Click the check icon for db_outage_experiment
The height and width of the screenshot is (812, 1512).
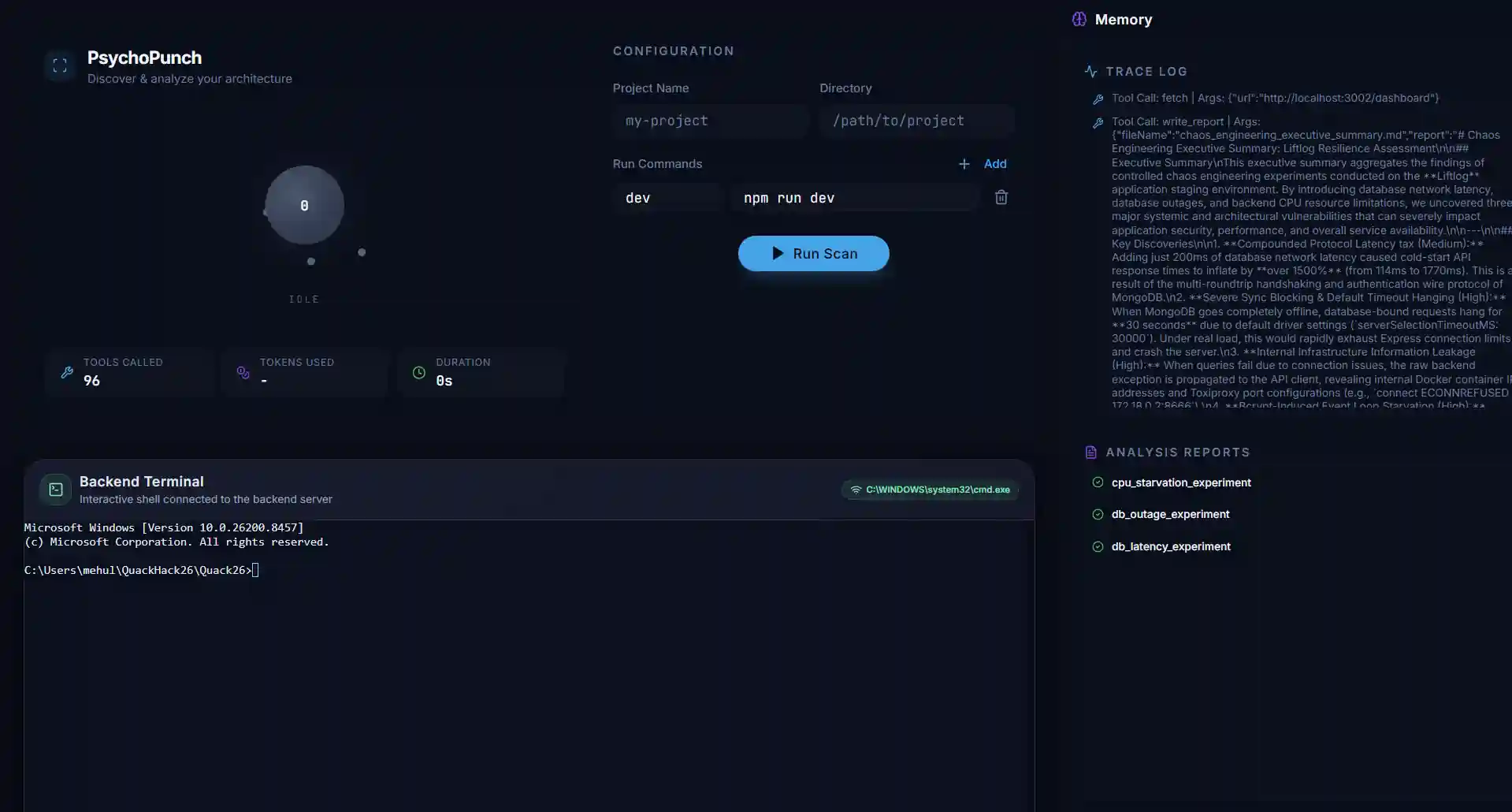(x=1098, y=514)
